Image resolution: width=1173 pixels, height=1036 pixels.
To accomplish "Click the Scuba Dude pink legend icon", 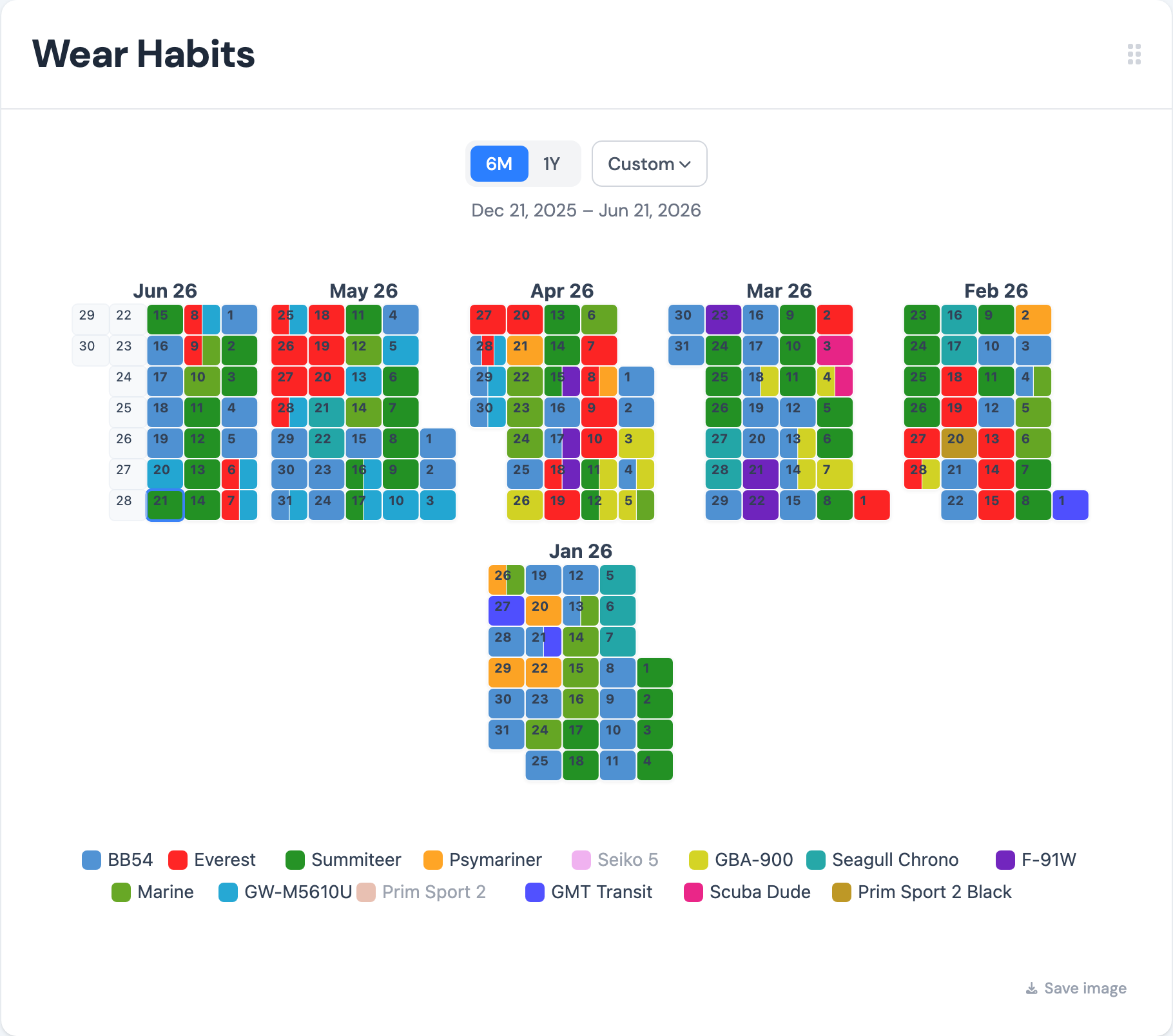I will [x=693, y=892].
